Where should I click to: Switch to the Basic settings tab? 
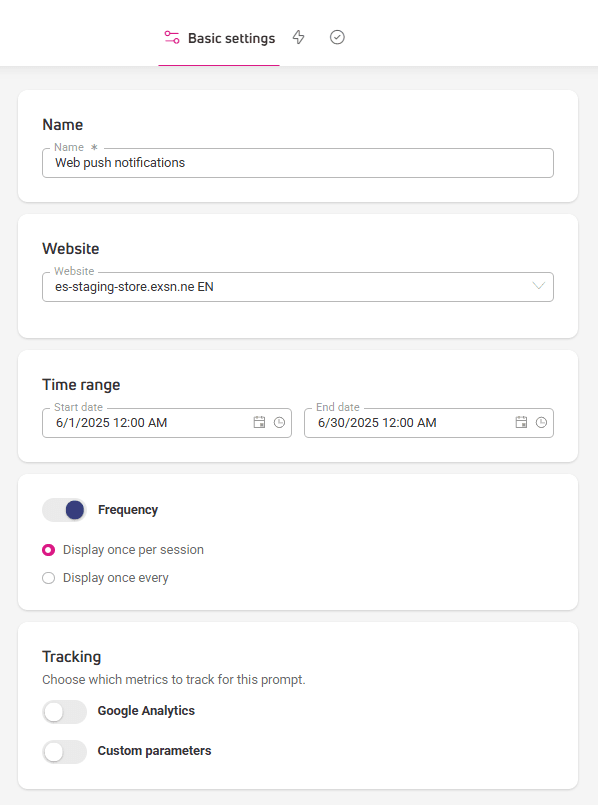(x=219, y=38)
